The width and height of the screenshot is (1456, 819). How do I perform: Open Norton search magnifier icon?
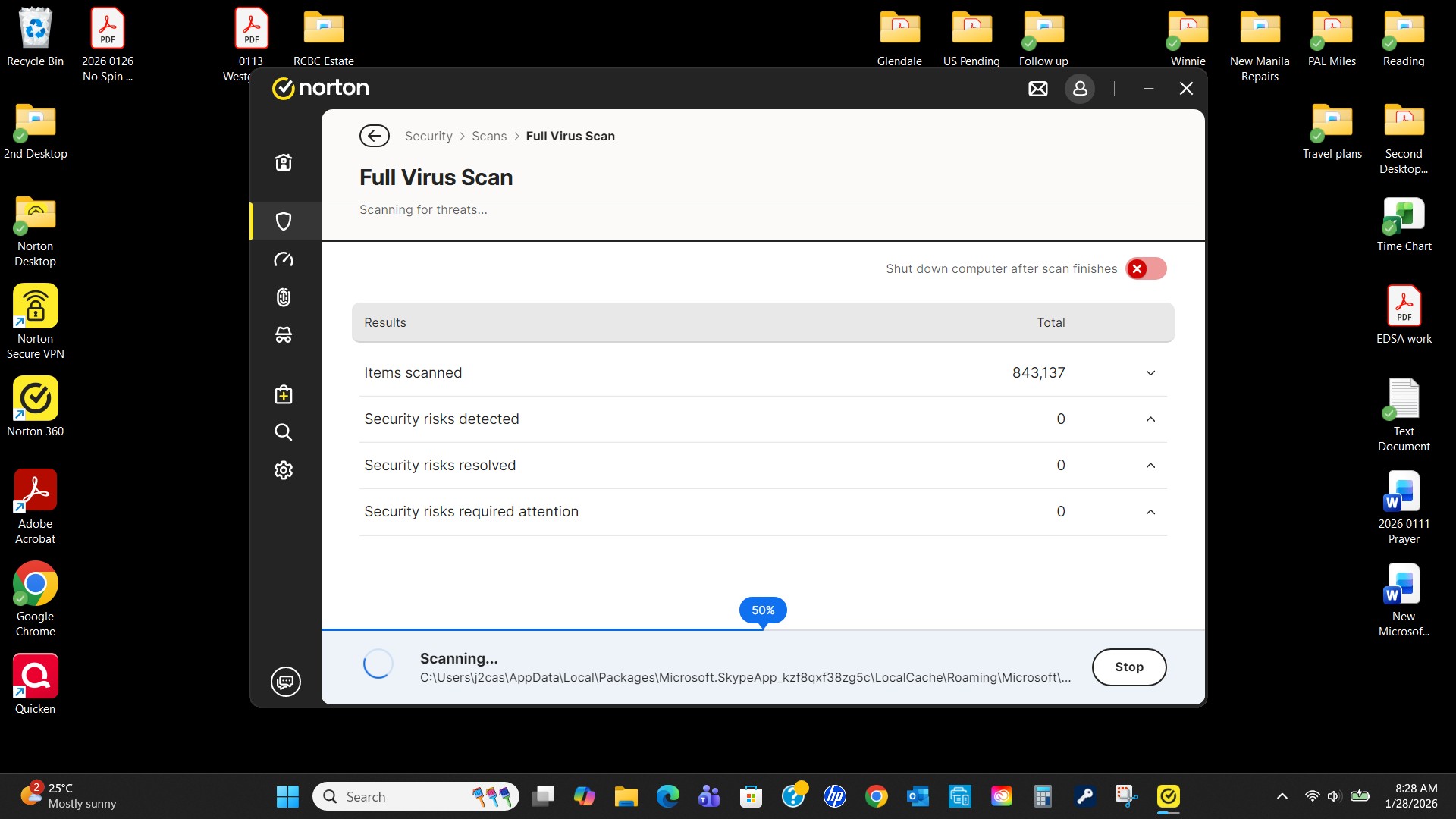coord(284,432)
